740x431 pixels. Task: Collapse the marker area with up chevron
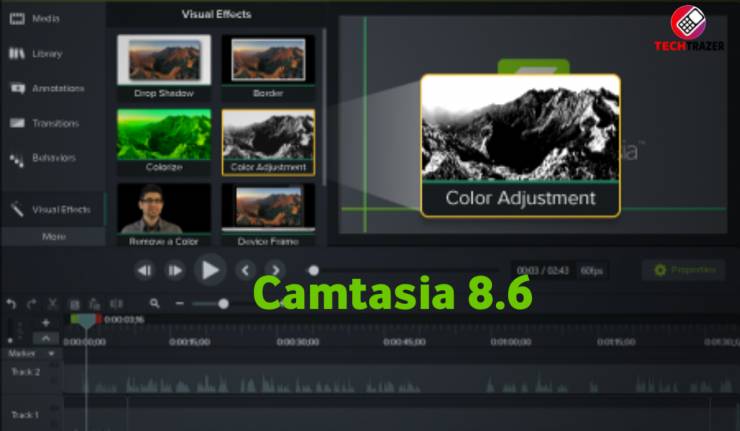pos(46,338)
